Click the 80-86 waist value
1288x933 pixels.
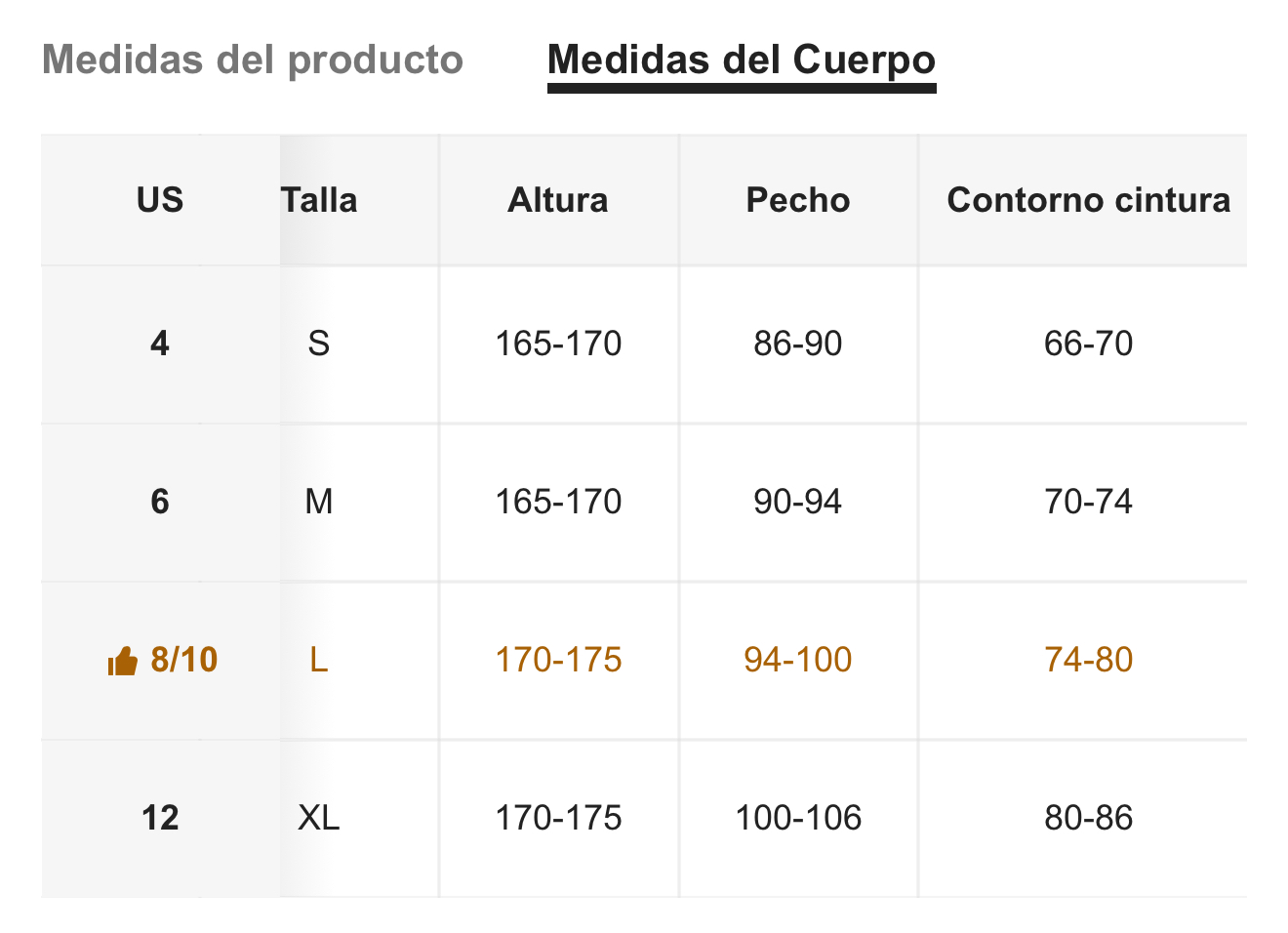point(1089,818)
